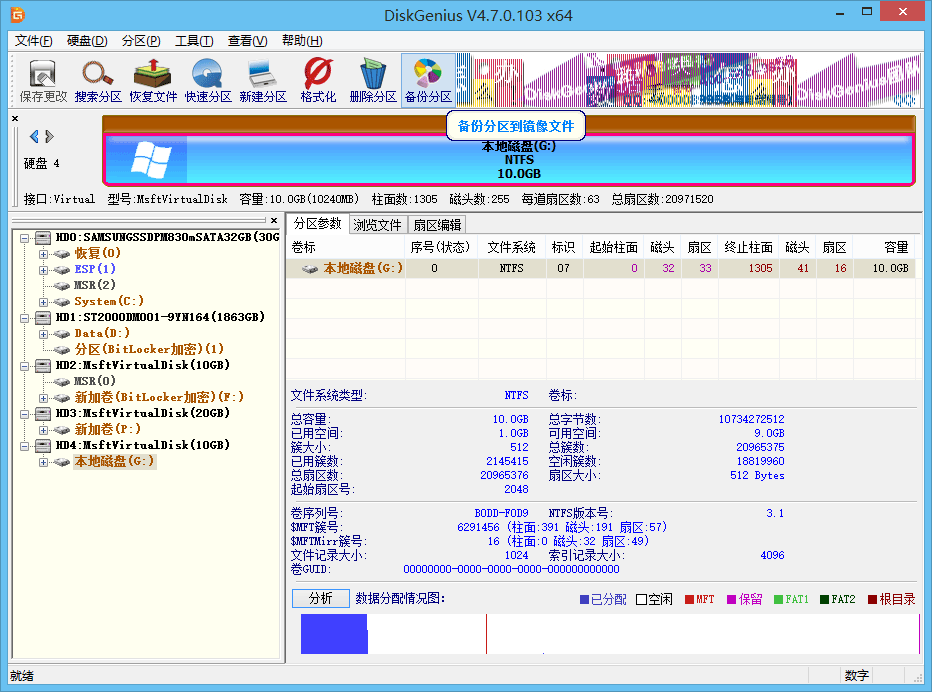The image size is (932, 692).
Task: Close the disk map panel with the small X
Action: tap(15, 118)
